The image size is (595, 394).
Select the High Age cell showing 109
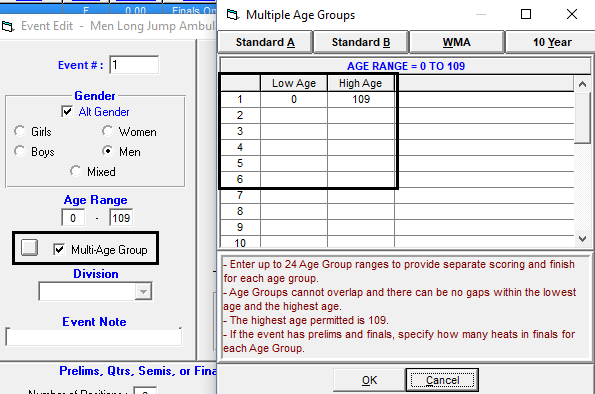361,99
